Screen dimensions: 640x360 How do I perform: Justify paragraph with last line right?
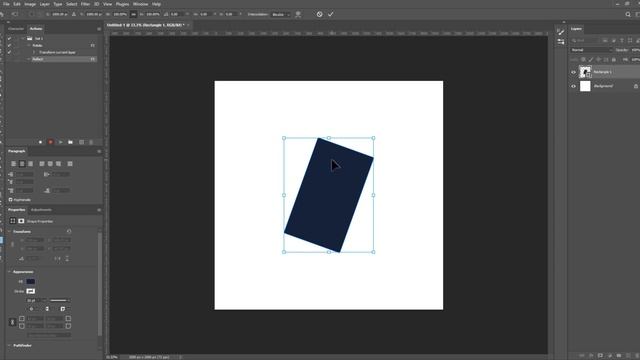coord(58,164)
